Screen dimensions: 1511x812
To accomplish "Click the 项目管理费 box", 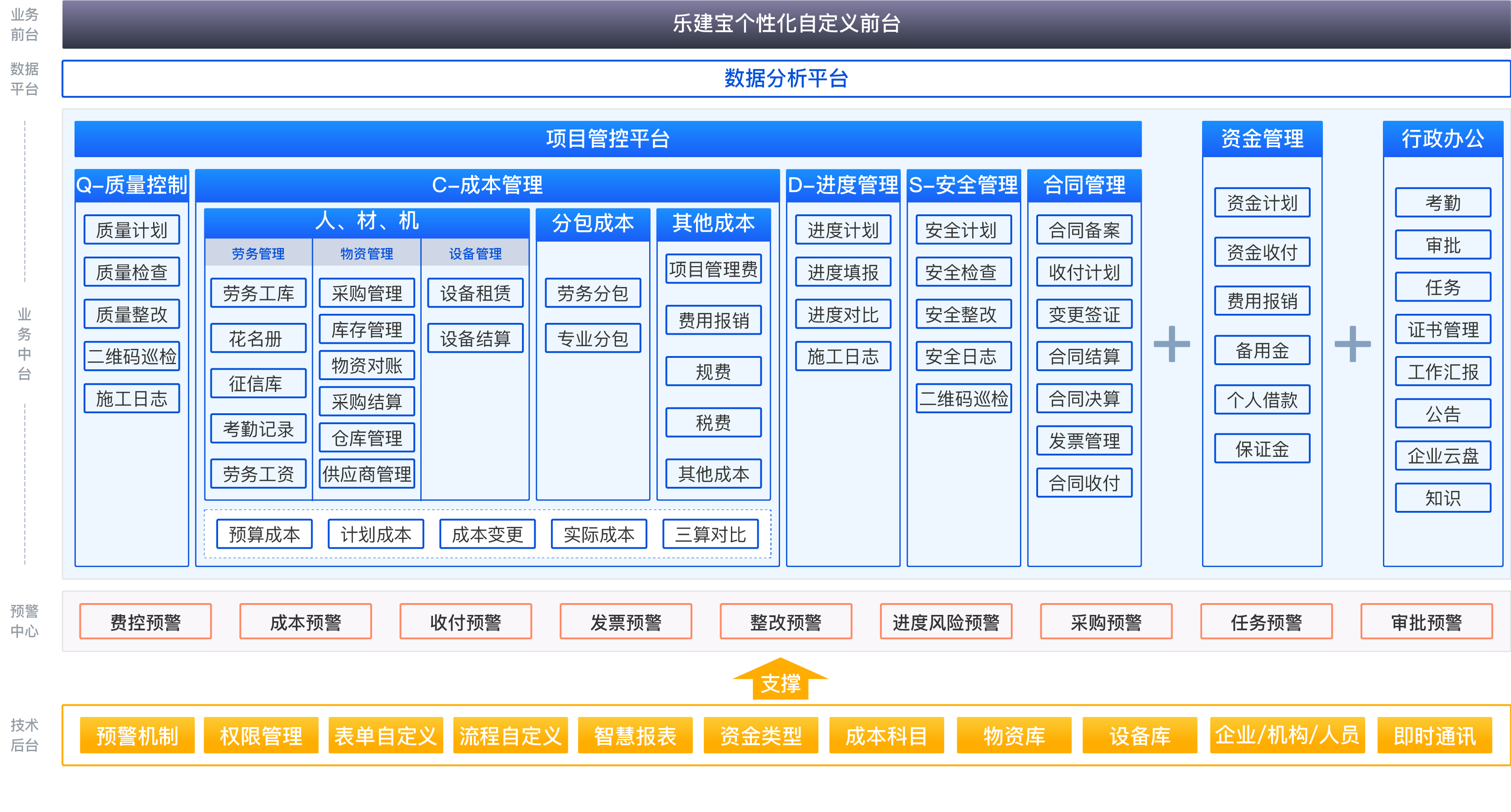I will [x=713, y=269].
